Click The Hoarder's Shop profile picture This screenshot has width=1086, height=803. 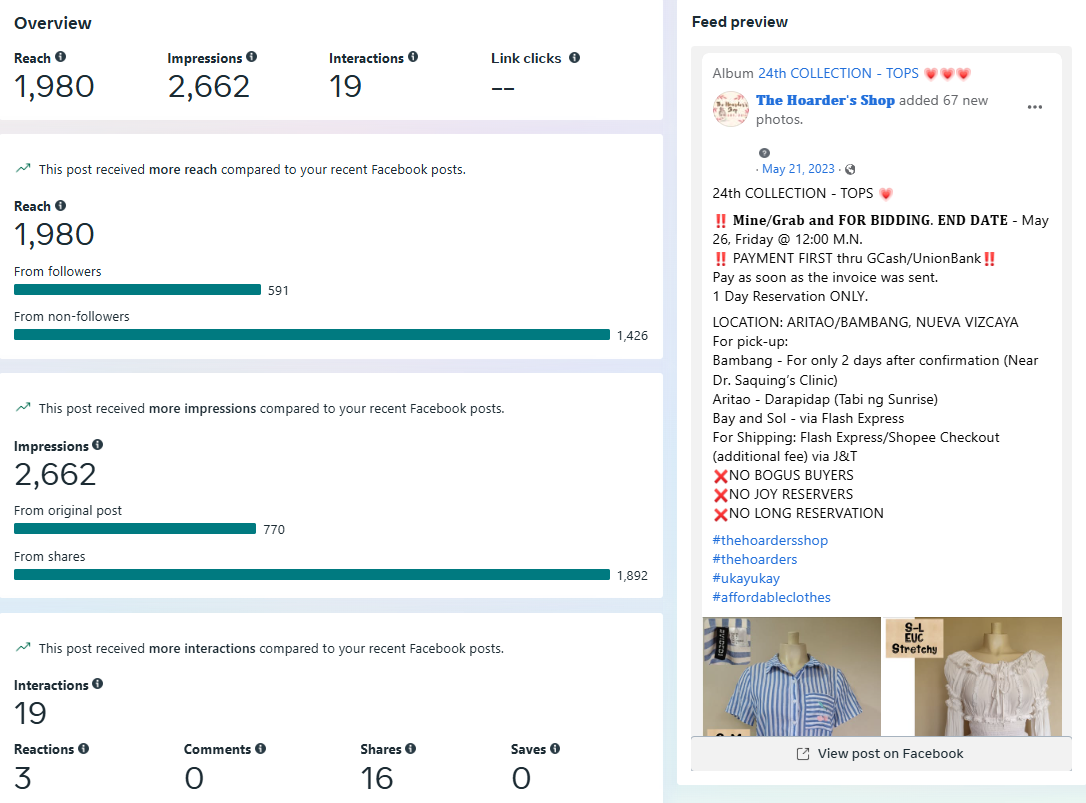(731, 109)
